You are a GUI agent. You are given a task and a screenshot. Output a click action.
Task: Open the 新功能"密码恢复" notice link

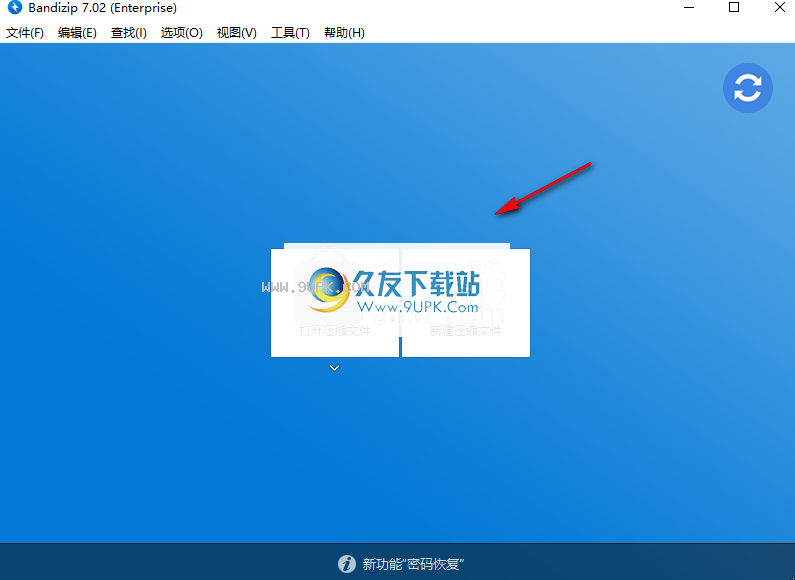(413, 564)
